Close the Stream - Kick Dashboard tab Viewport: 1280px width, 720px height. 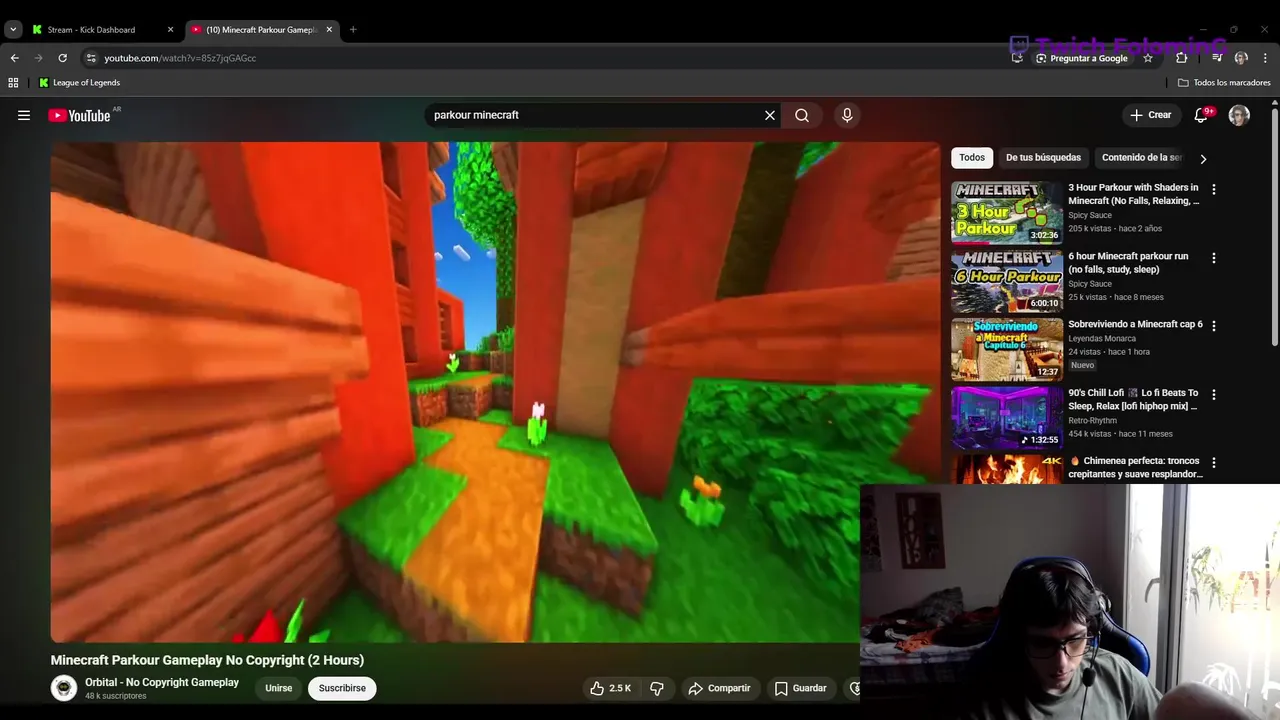click(x=170, y=30)
